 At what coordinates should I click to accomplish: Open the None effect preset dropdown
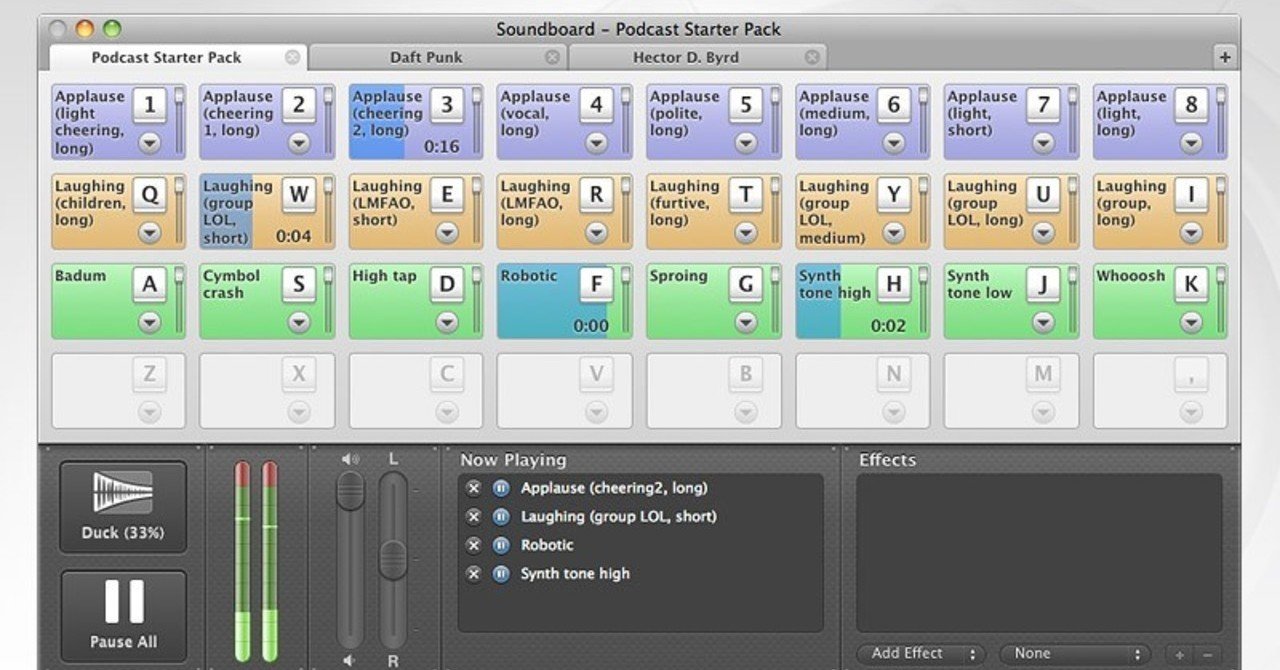(x=1075, y=654)
